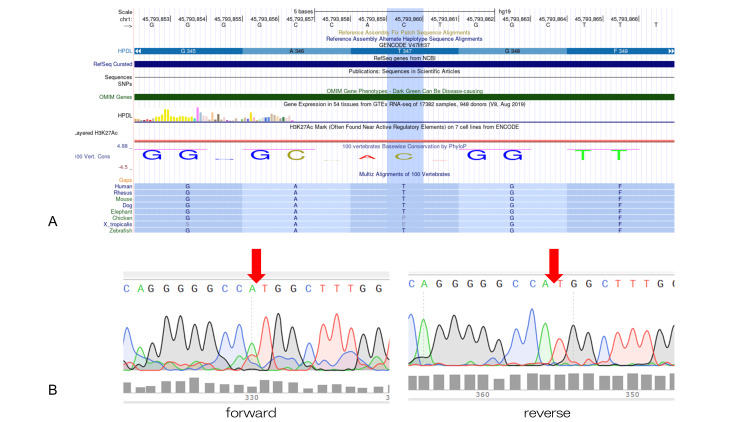Viewport: 750px width, 422px height.
Task: Click the Sequences SNPs track label
Action: tap(118, 80)
